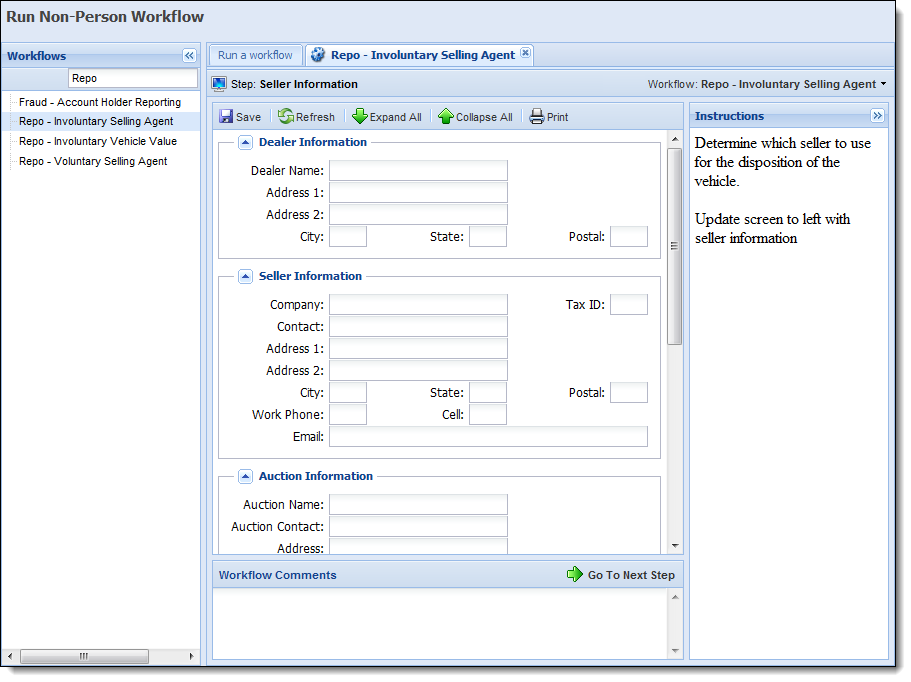Open Fraud - Account Holder Reporting workflow
Screen dimensions: 911x682
tap(100, 102)
